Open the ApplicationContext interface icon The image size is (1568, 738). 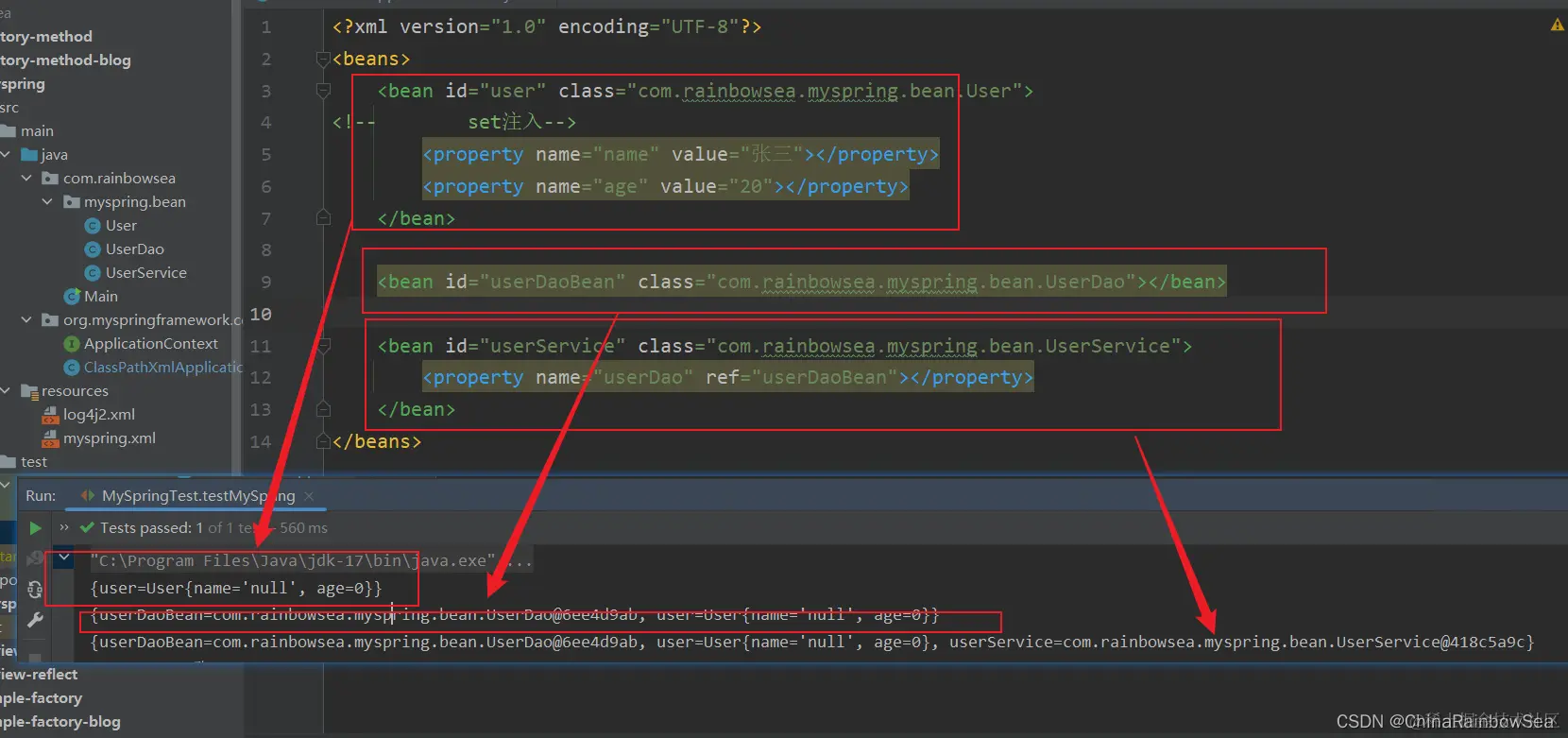(x=72, y=344)
